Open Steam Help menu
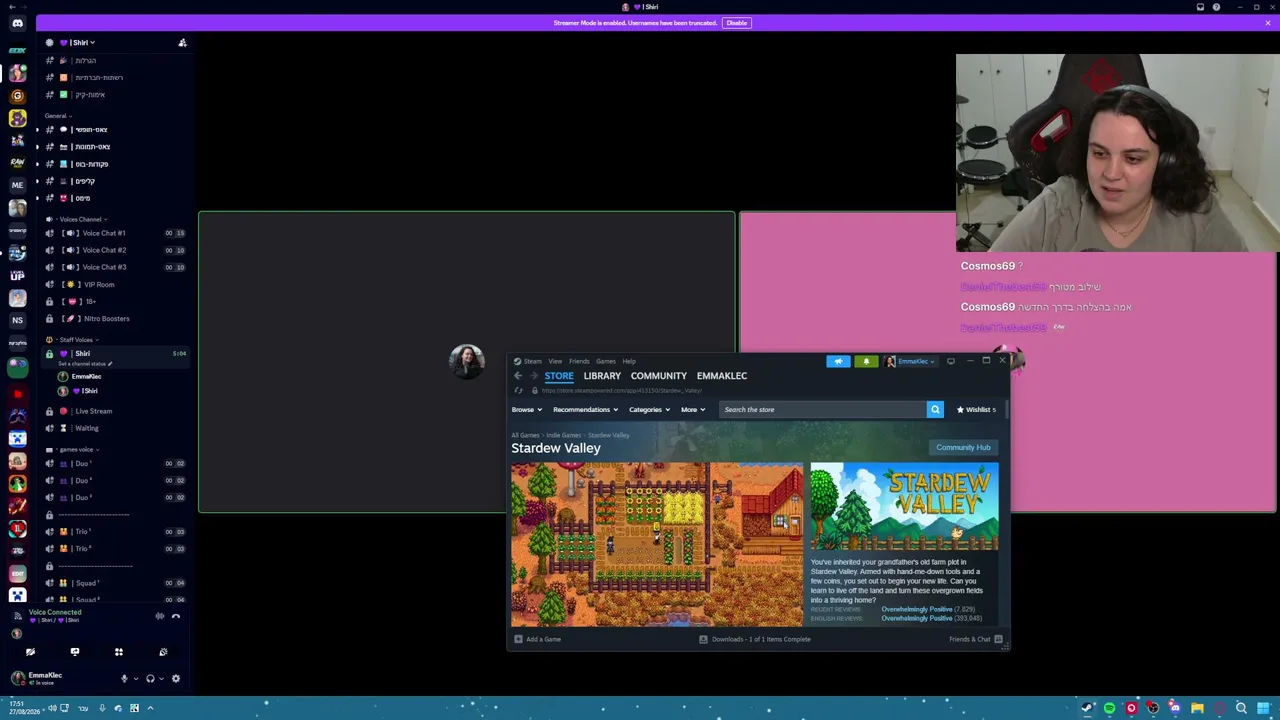This screenshot has width=1280, height=720. click(629, 361)
